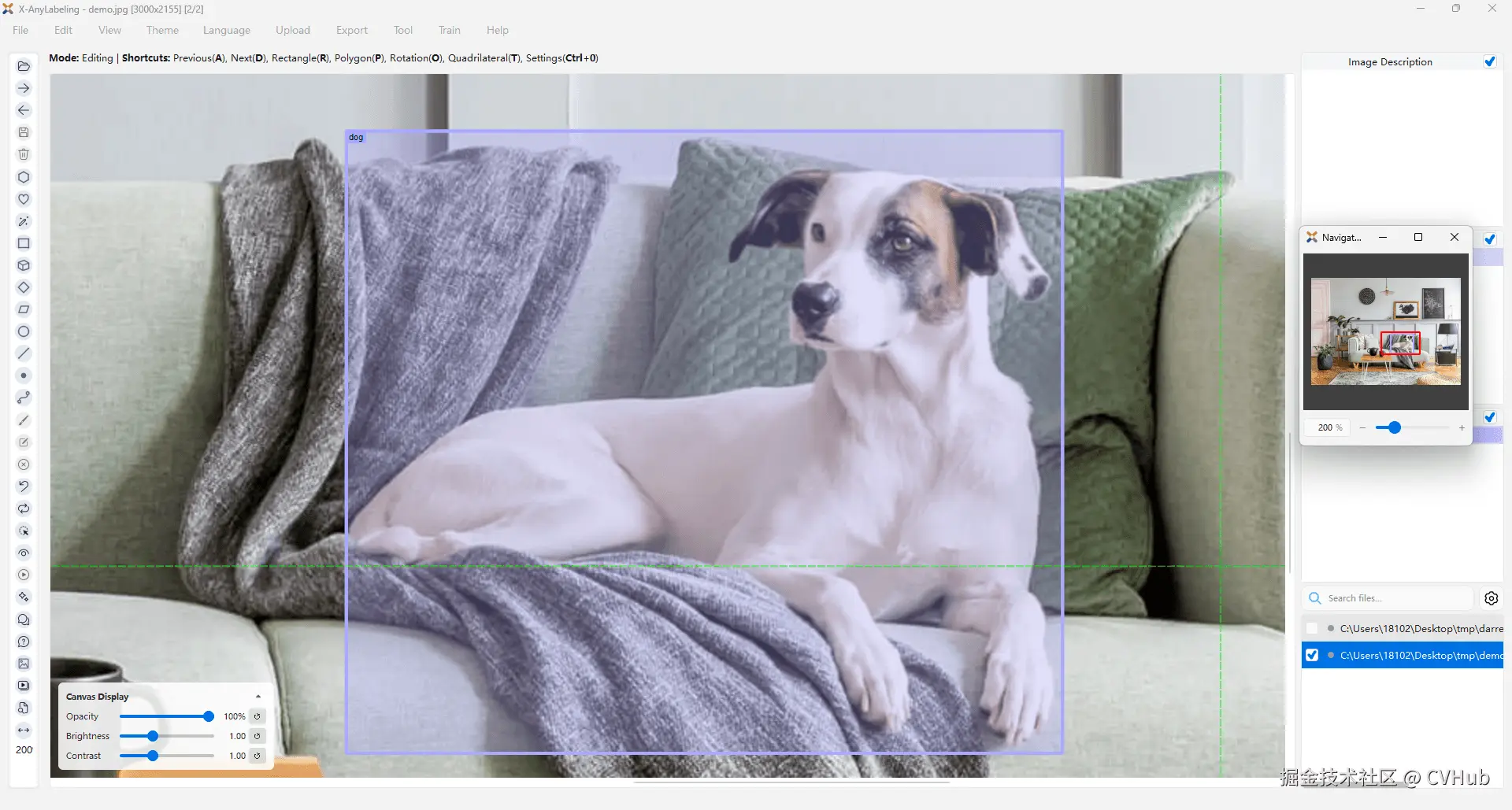Open the Edit menu
This screenshot has width=1512, height=810.
tap(63, 30)
